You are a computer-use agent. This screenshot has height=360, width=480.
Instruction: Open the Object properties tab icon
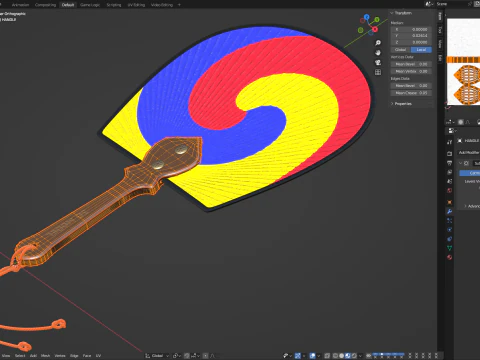pyautogui.click(x=449, y=202)
